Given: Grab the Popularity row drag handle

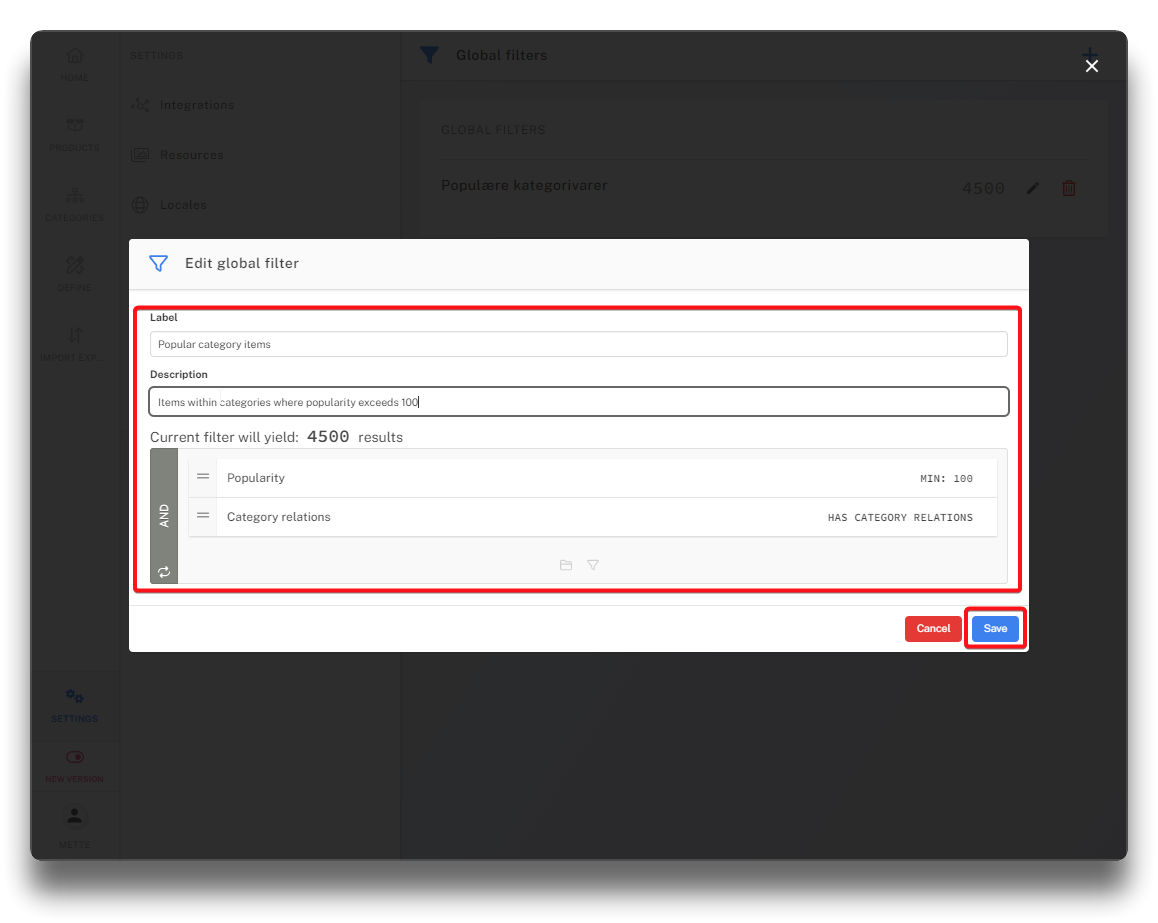Looking at the screenshot, I should [203, 477].
